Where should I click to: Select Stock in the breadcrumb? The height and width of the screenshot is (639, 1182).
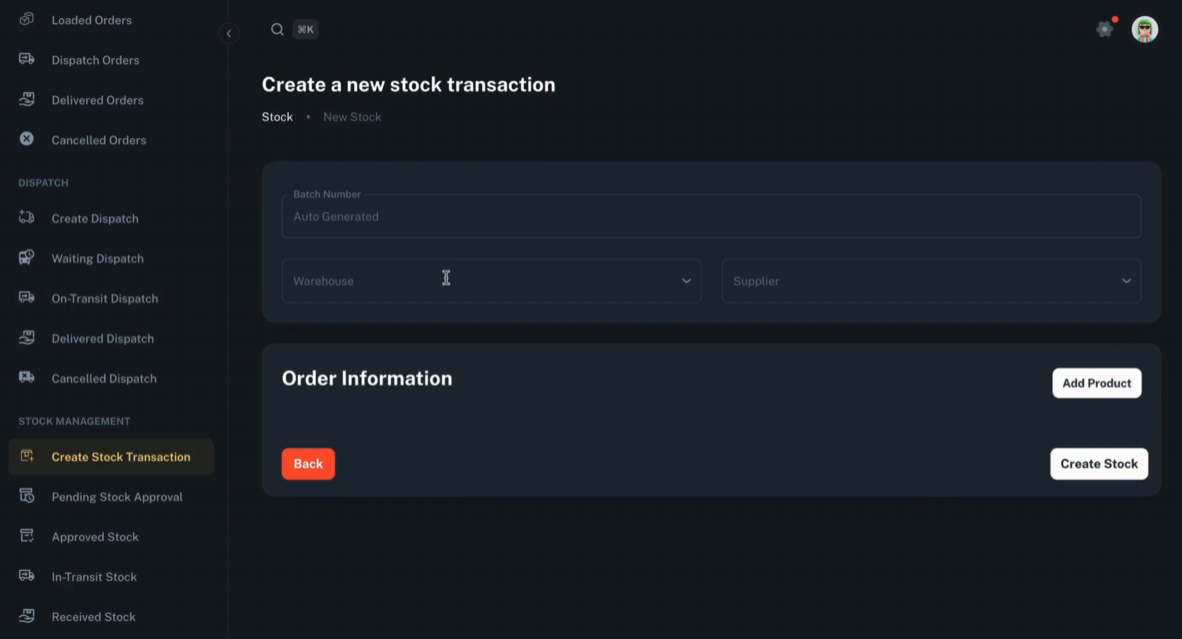pyautogui.click(x=277, y=116)
